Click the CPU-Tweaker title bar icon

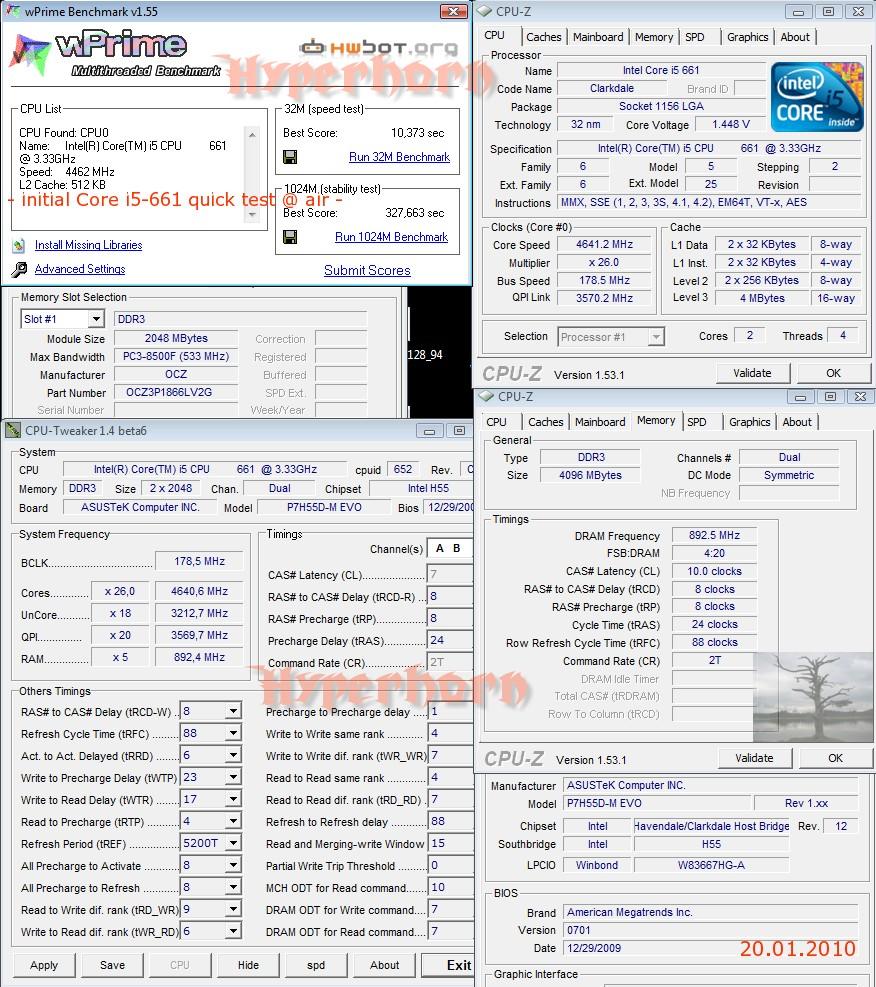[x=13, y=431]
